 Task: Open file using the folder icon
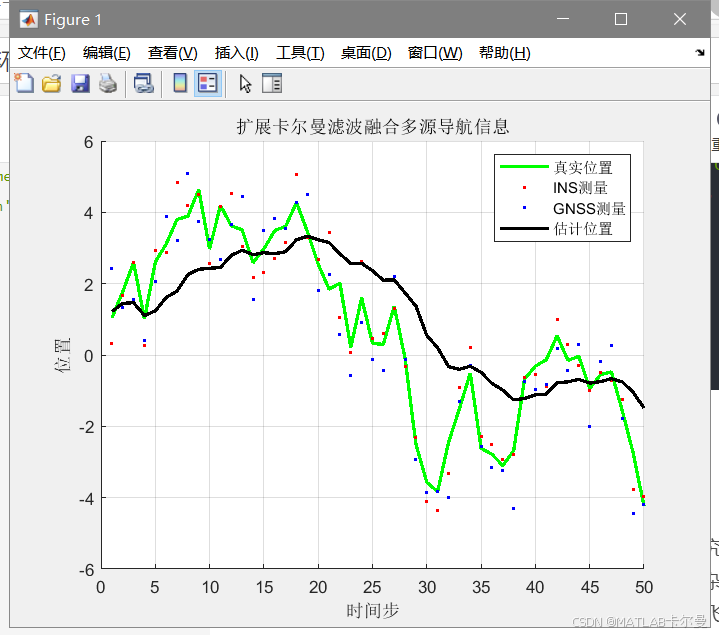point(52,83)
